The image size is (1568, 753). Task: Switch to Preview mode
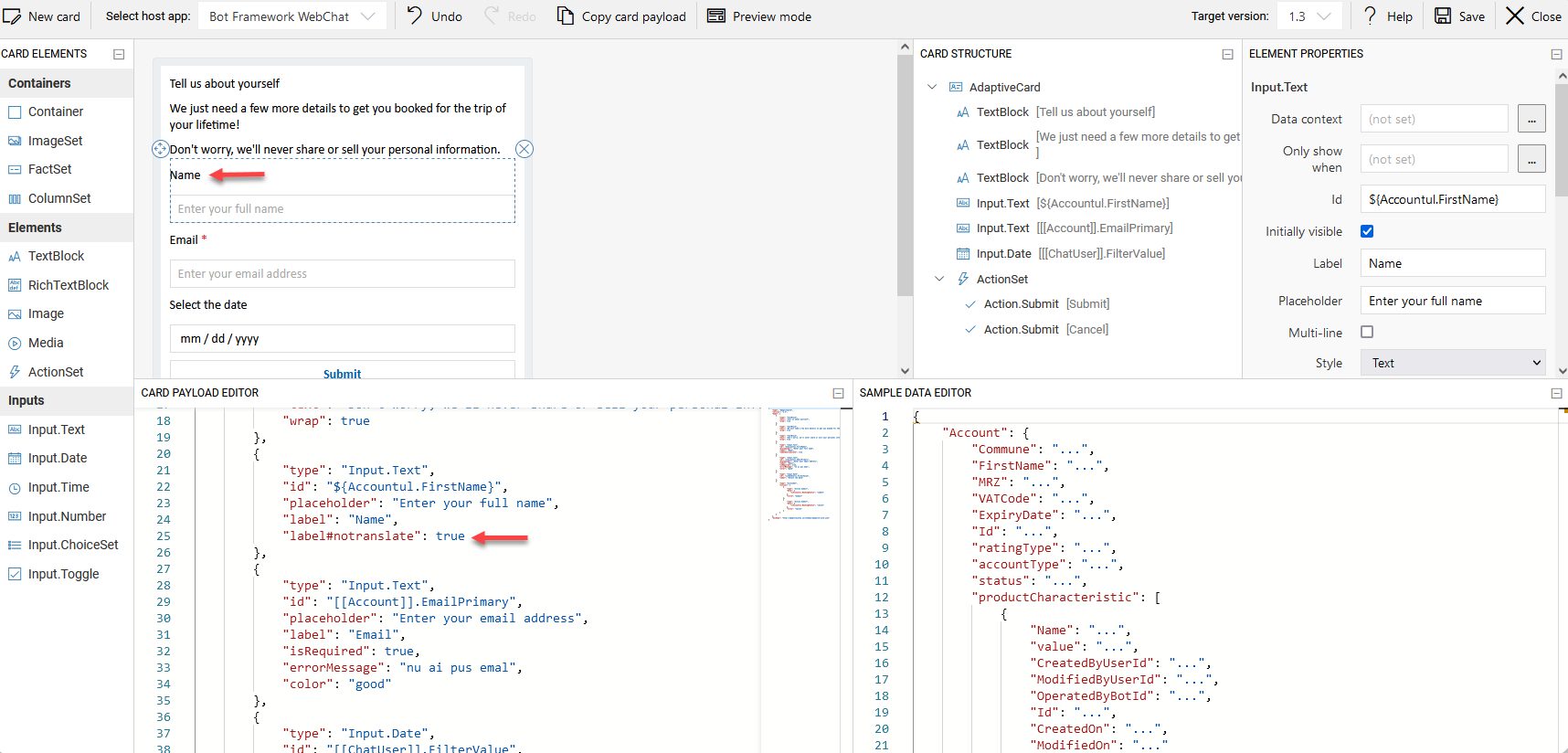coord(759,16)
